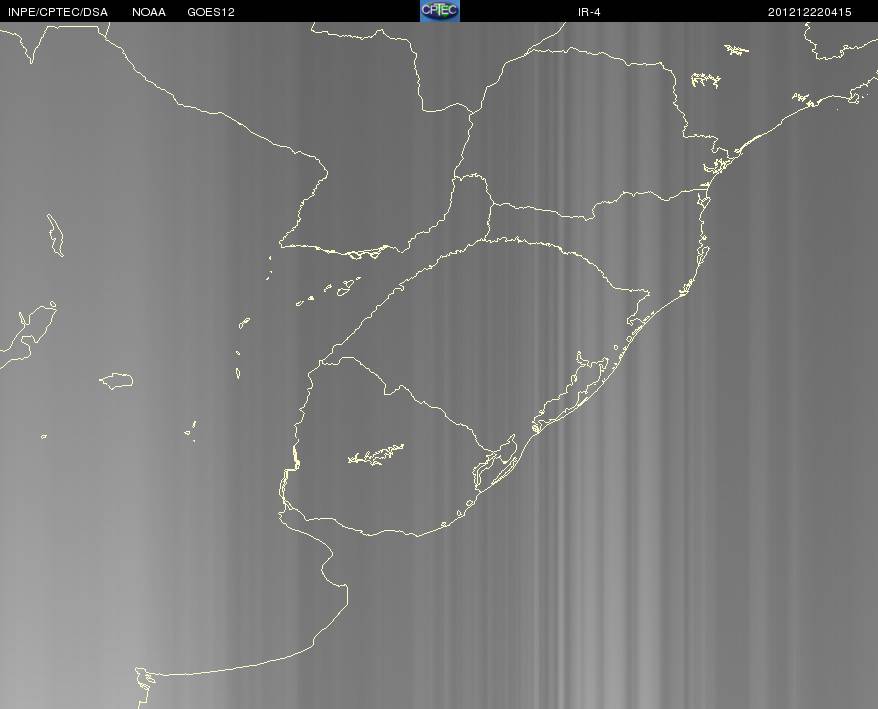Click the tiny isolated lake outline in western Argentina
The image size is (878, 709).
[44, 436]
